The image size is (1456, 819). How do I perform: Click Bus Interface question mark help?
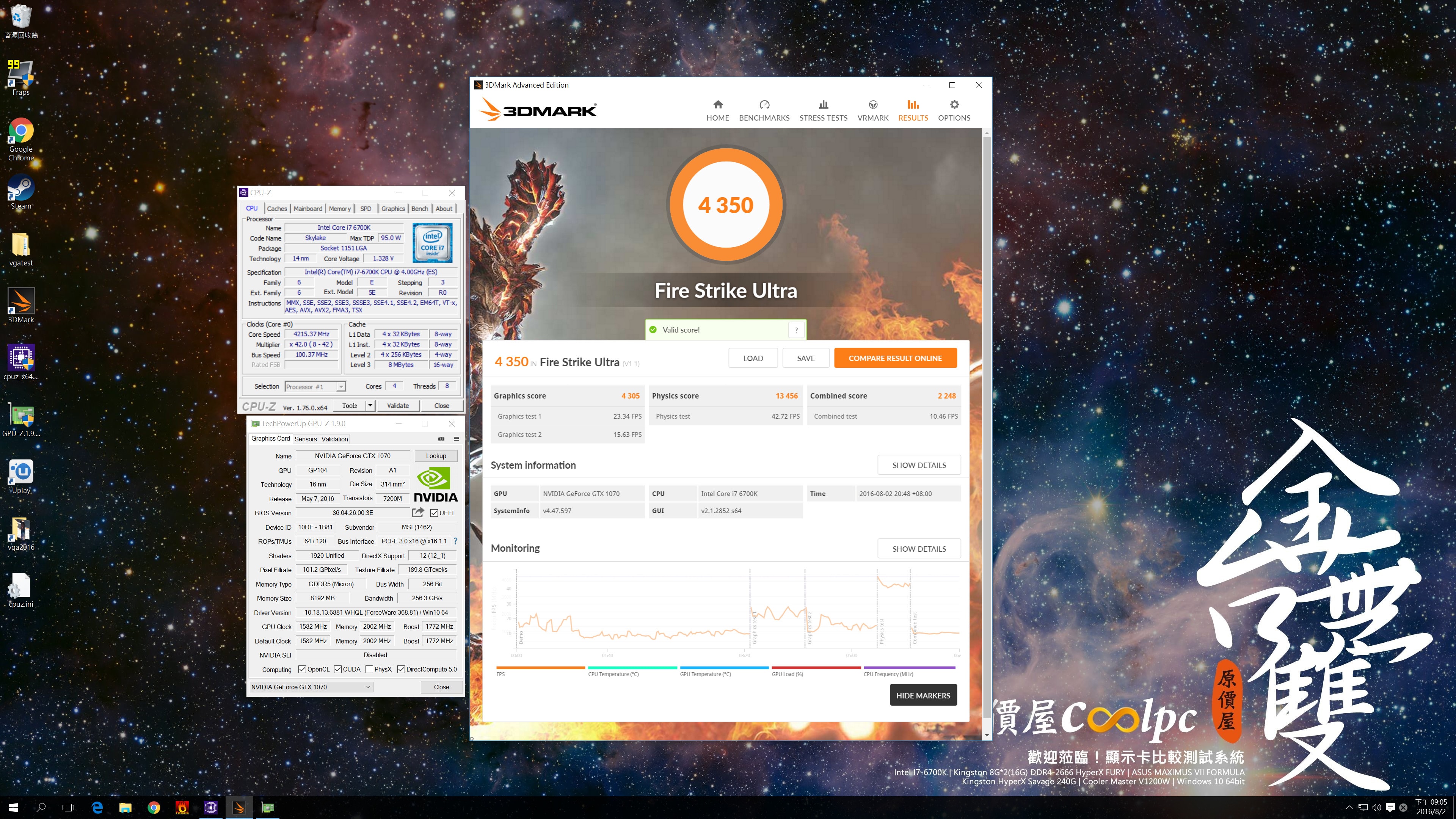click(x=455, y=541)
